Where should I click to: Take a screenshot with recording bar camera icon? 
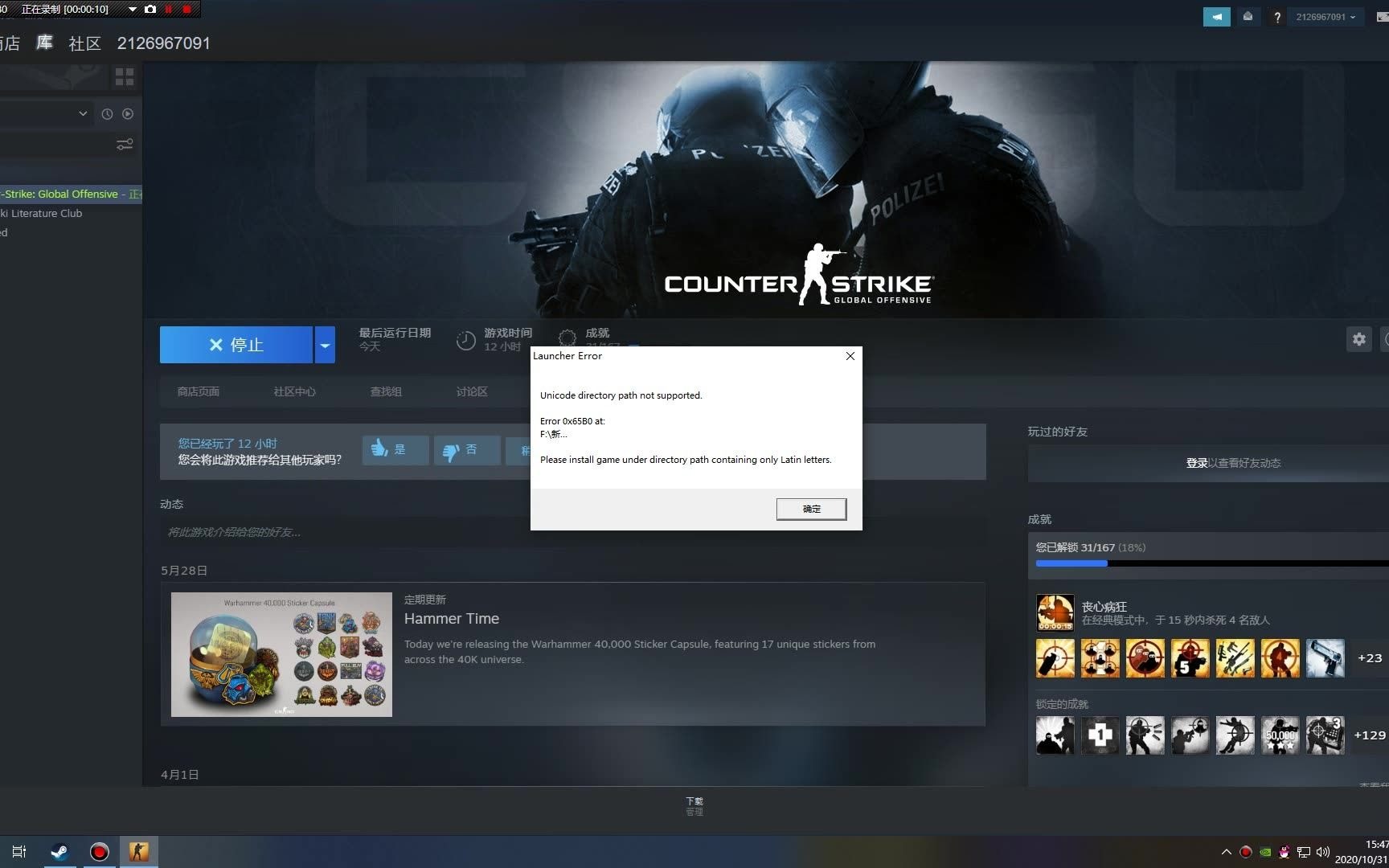pos(150,10)
